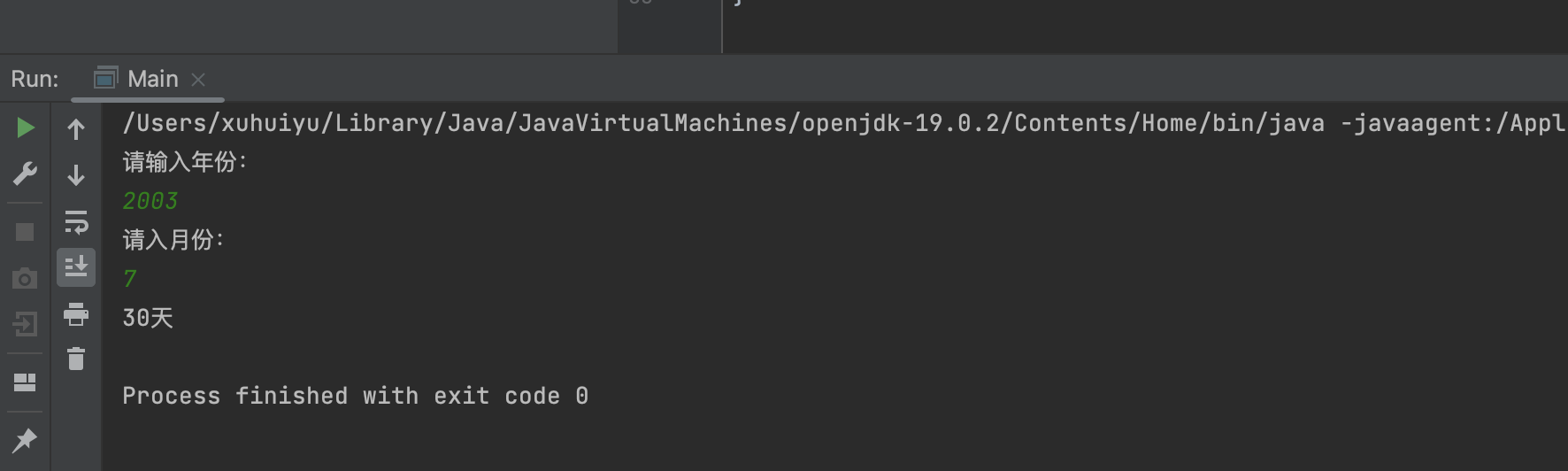Open run configuration wrench icon
Viewport: 1568px width, 471px height.
tap(25, 174)
